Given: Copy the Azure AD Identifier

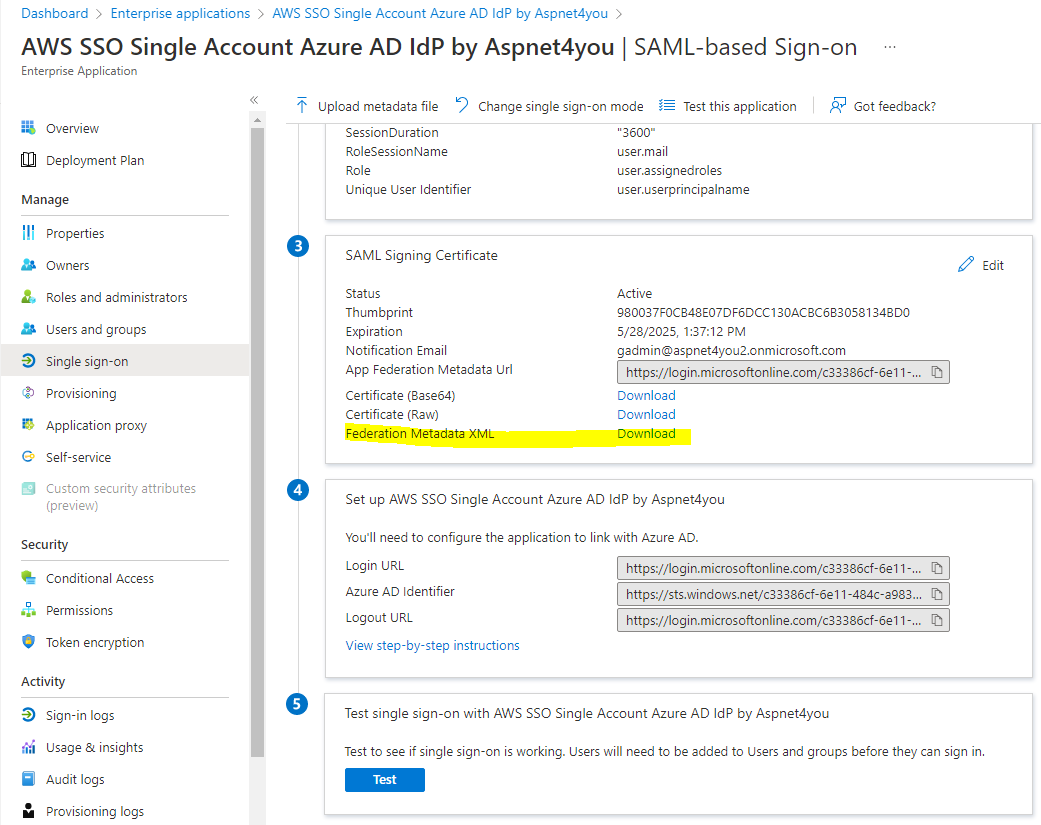Looking at the screenshot, I should click(x=937, y=594).
